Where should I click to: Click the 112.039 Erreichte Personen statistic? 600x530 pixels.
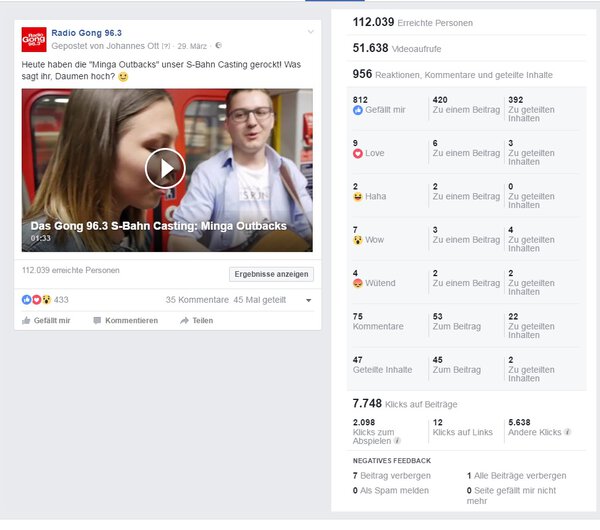point(412,23)
